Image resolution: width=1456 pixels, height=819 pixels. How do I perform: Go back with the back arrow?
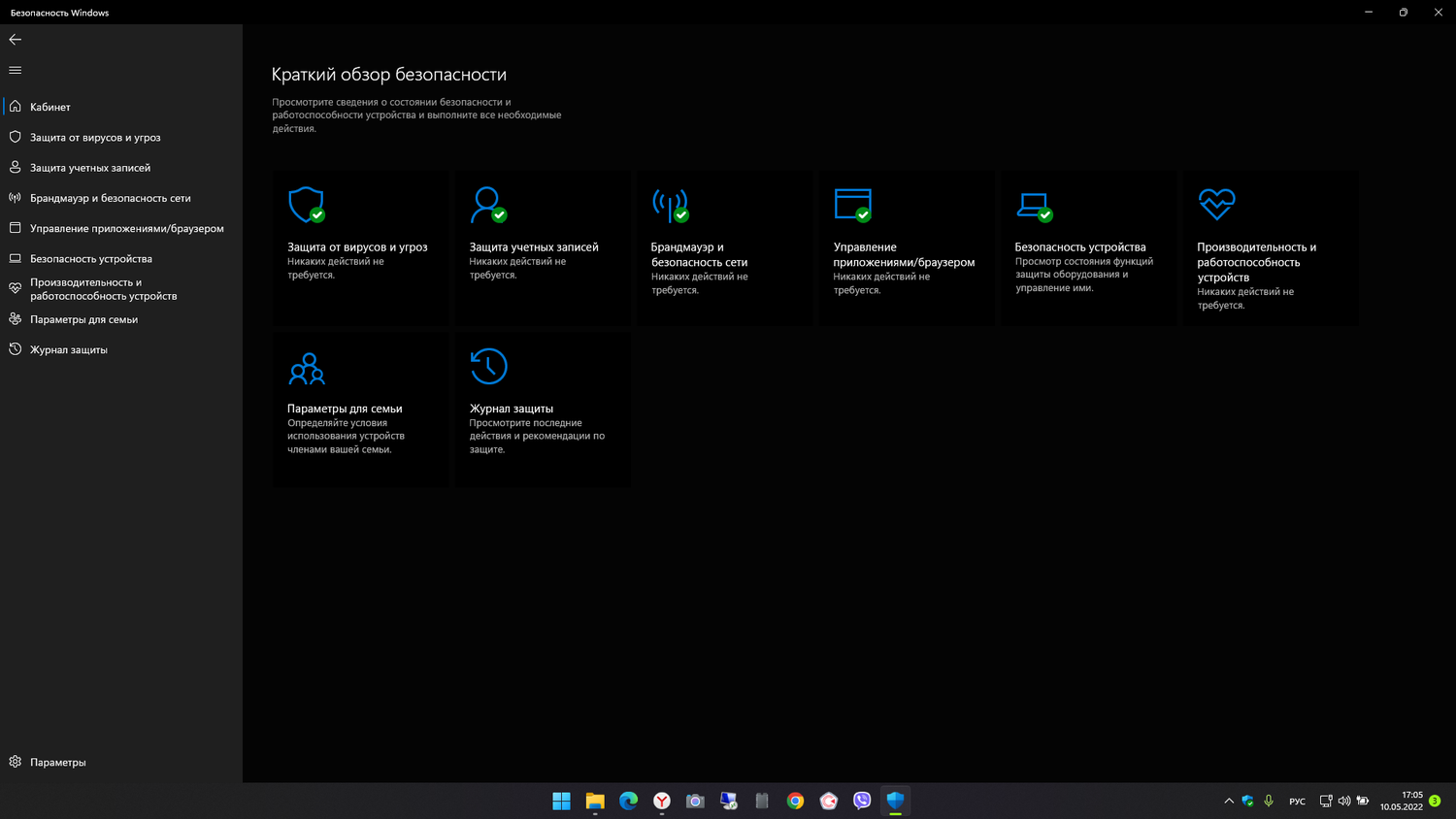[15, 40]
